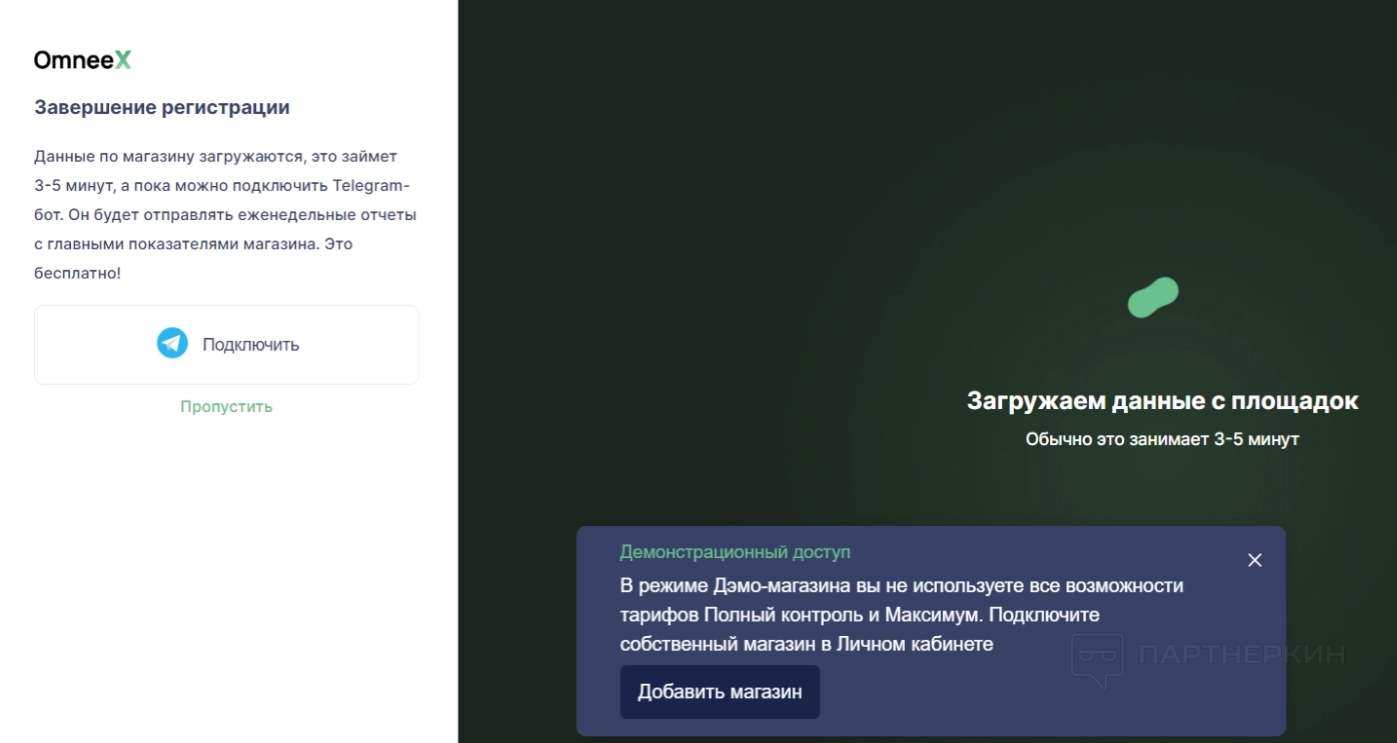This screenshot has width=1397, height=743.
Task: Click the Обычно это занимает 3-5 минут text
Action: 1162,439
